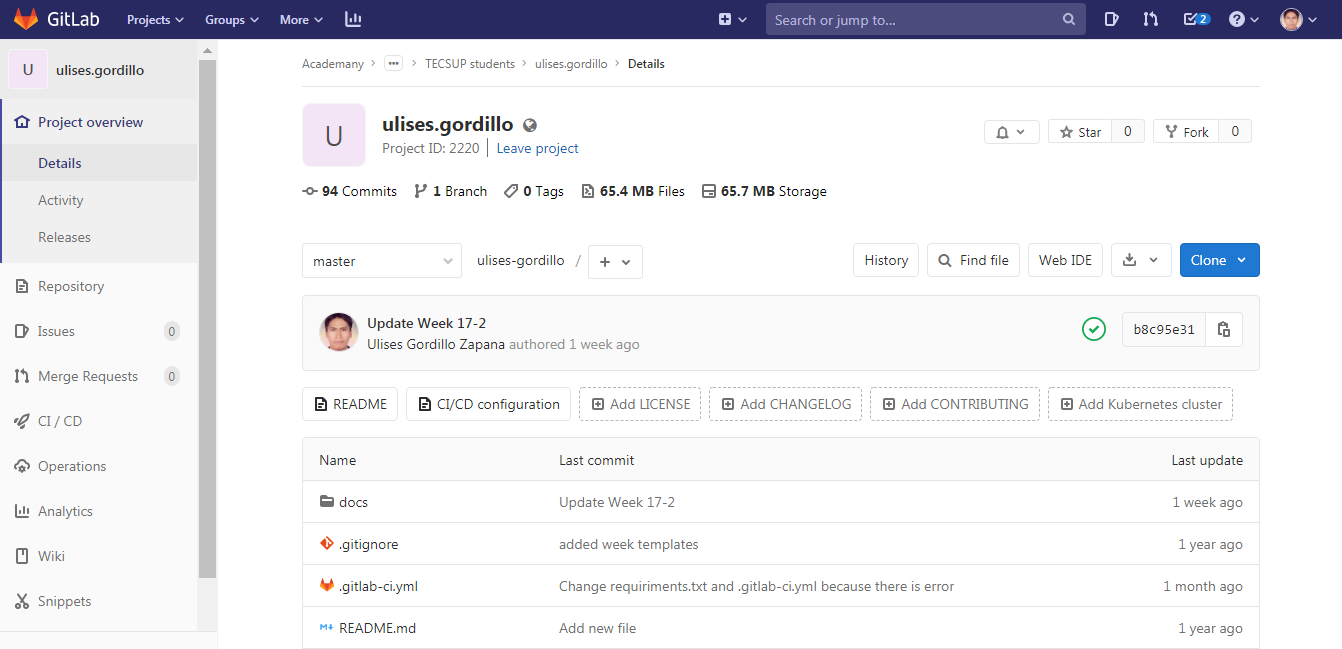Star the project
Image resolution: width=1342 pixels, height=649 pixels.
click(1080, 132)
